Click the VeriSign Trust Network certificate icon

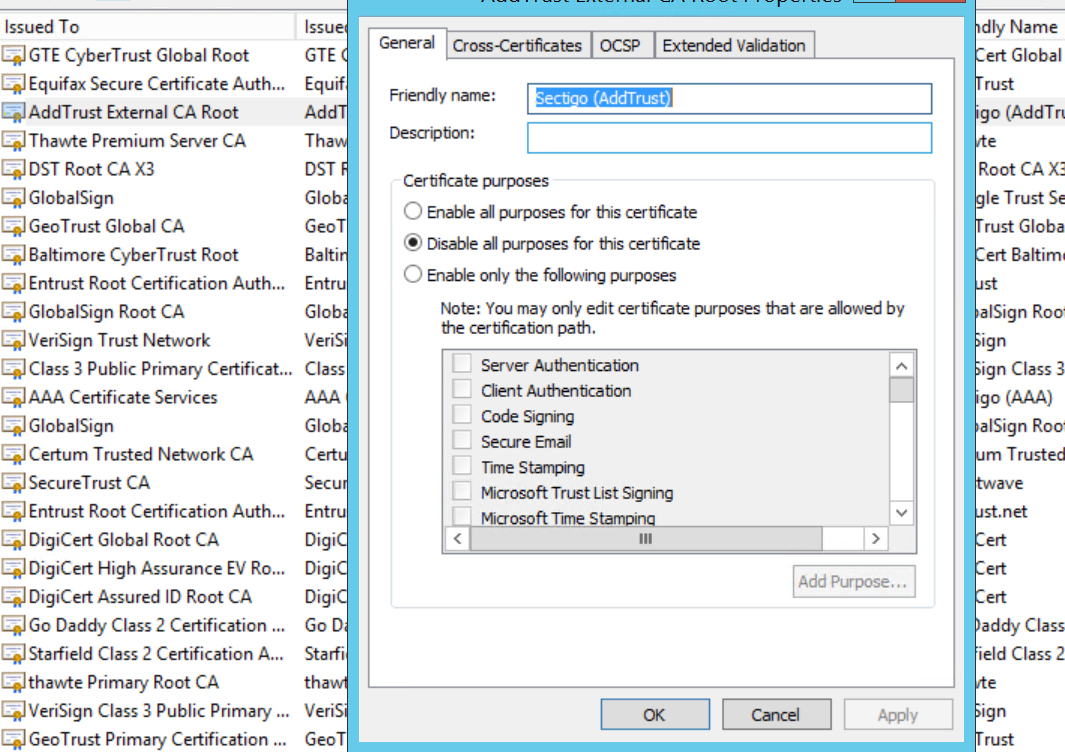tap(14, 340)
